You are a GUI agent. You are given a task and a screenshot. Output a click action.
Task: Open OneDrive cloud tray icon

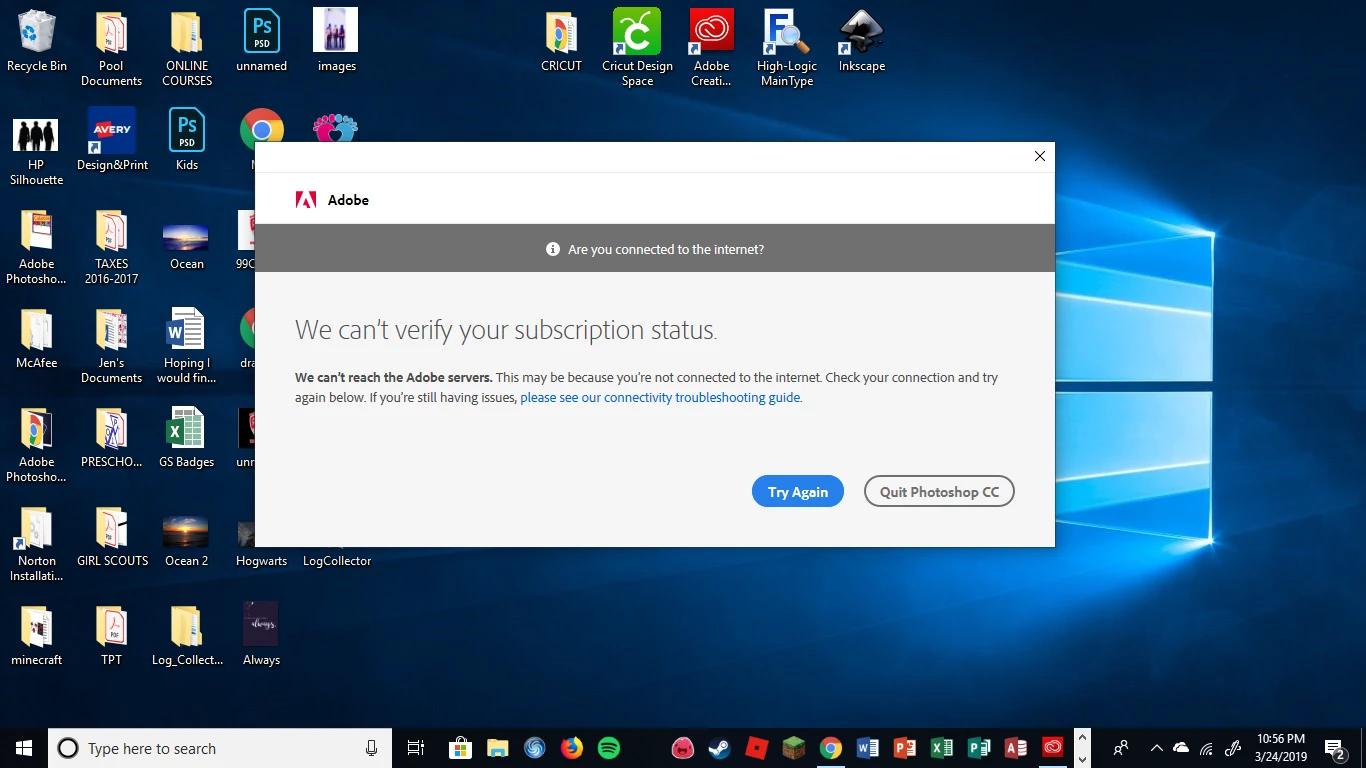click(1181, 748)
